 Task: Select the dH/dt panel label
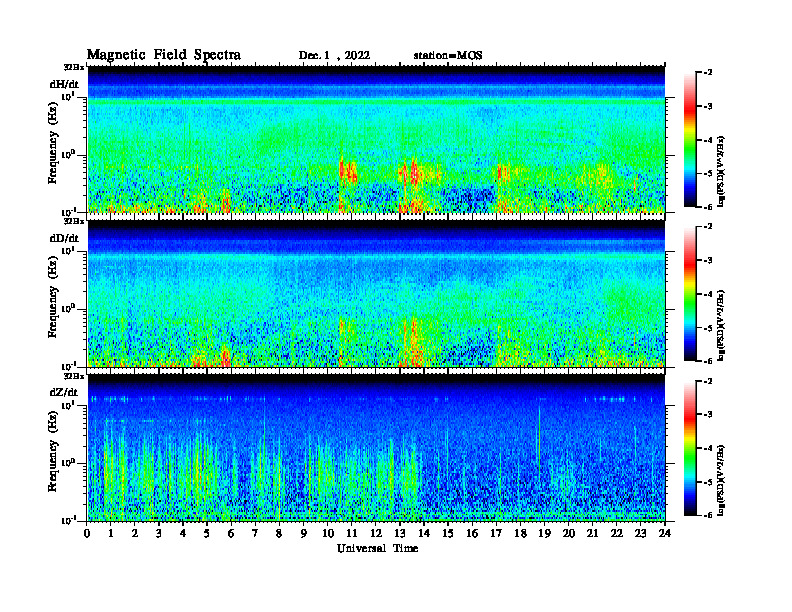64,84
